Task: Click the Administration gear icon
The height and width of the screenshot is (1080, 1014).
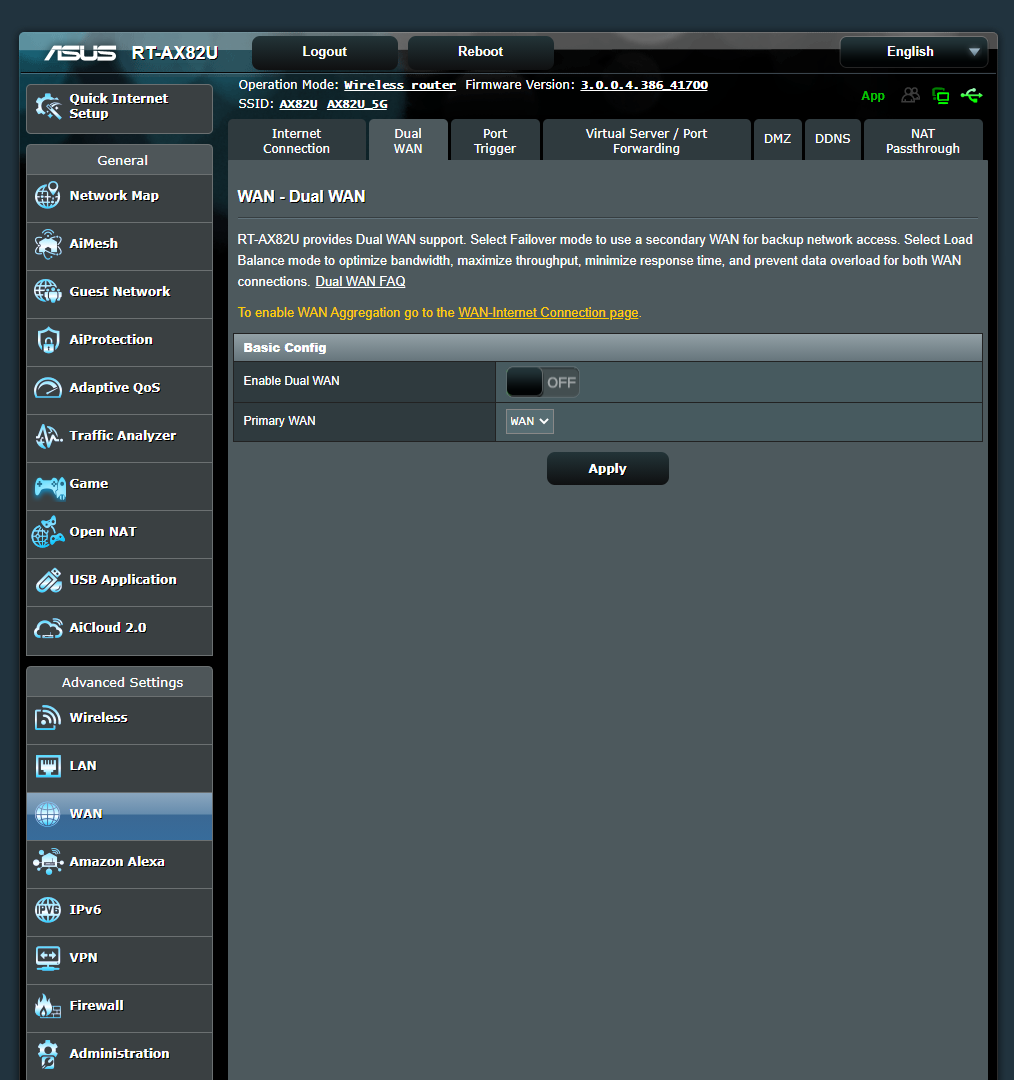Action: point(48,1054)
